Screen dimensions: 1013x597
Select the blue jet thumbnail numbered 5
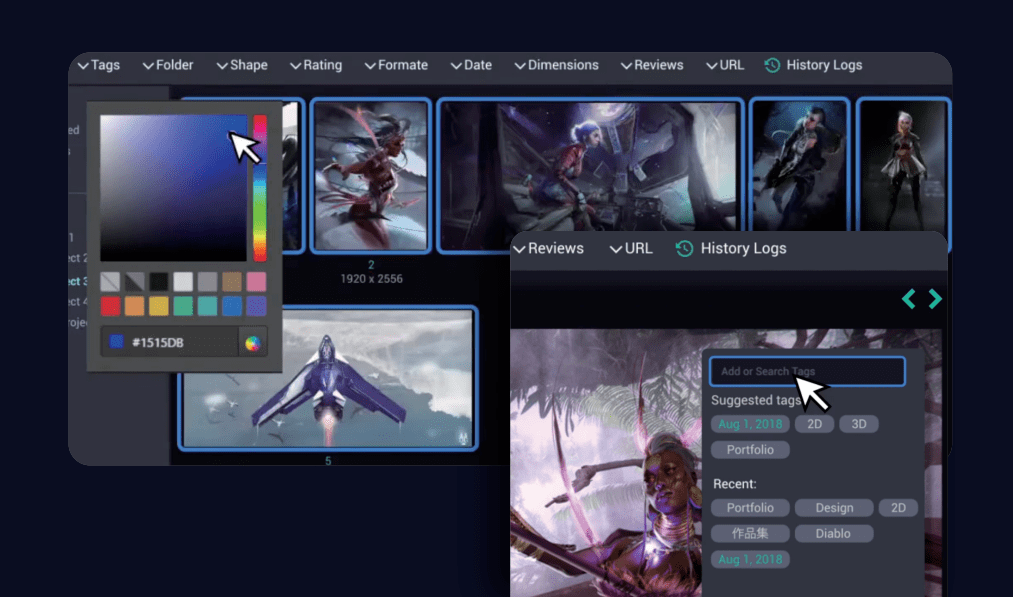click(x=328, y=379)
